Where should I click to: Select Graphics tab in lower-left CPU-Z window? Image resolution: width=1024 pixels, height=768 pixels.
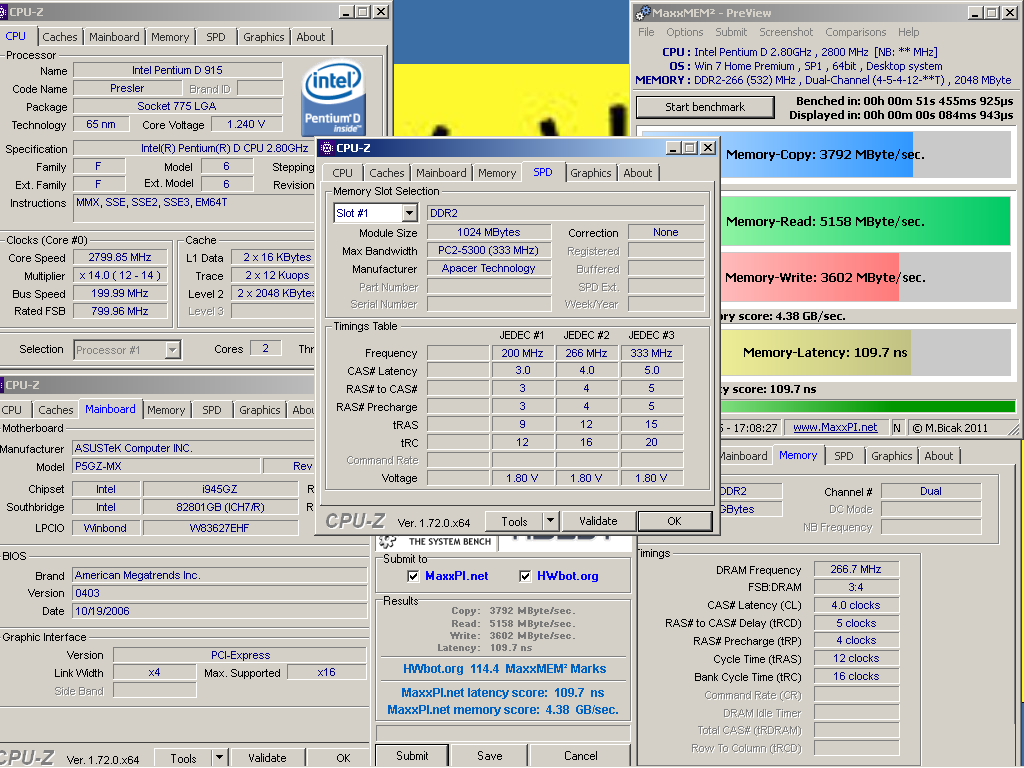point(259,410)
